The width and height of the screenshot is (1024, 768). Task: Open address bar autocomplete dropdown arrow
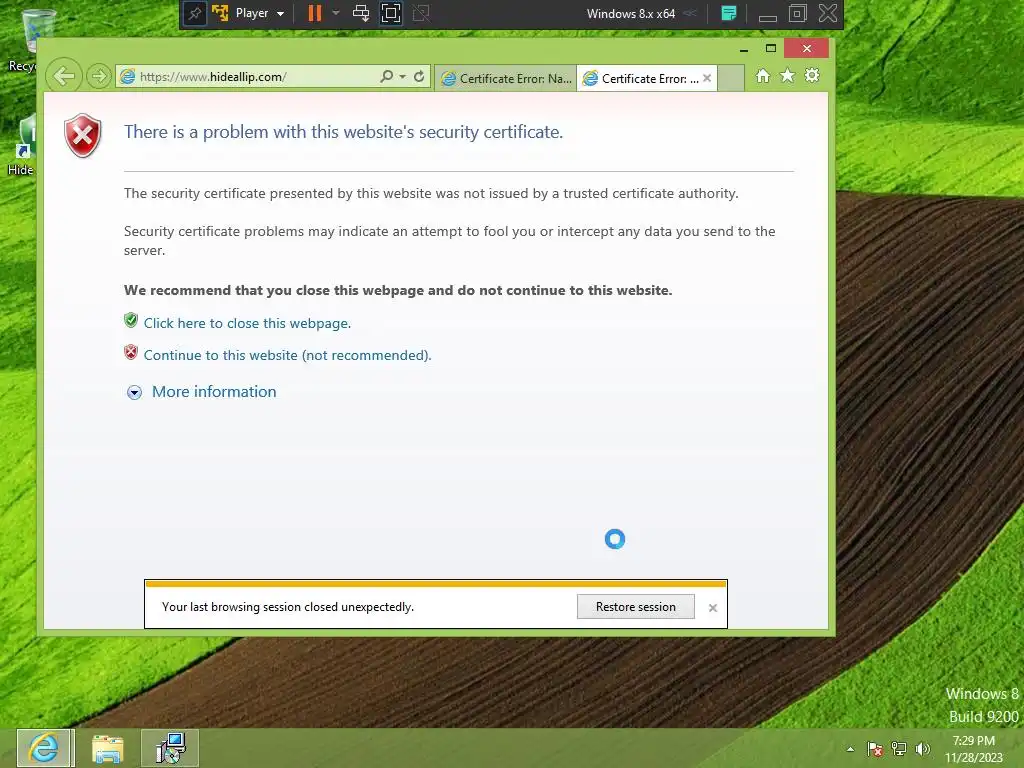coord(402,76)
